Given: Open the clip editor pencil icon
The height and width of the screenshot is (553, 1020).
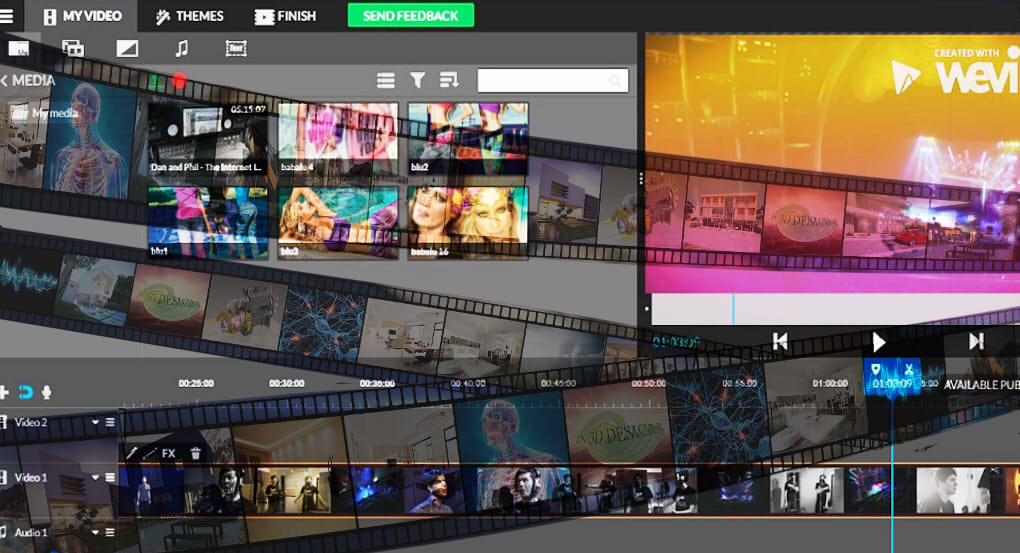Looking at the screenshot, I should click(x=131, y=453).
